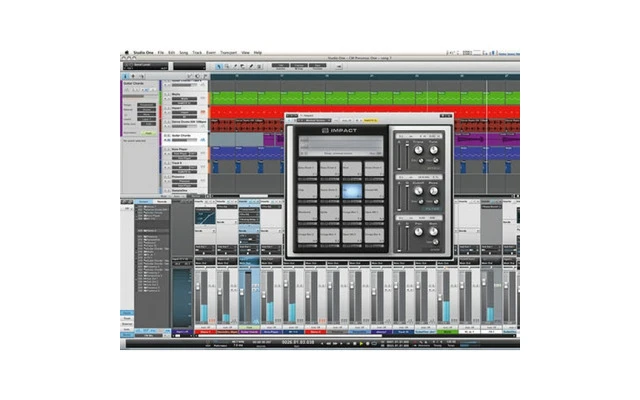Open the preset dropdown in the Impact window header
Image resolution: width=640 pixels, height=400 pixels.
(x=316, y=120)
